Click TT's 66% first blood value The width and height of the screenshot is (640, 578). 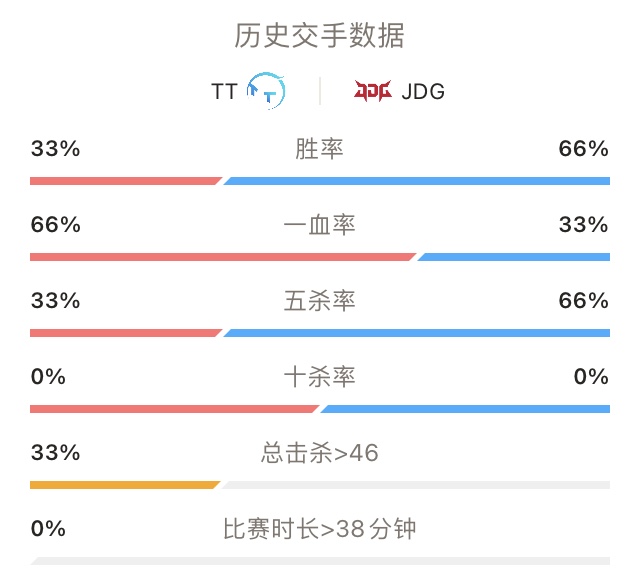point(56,225)
